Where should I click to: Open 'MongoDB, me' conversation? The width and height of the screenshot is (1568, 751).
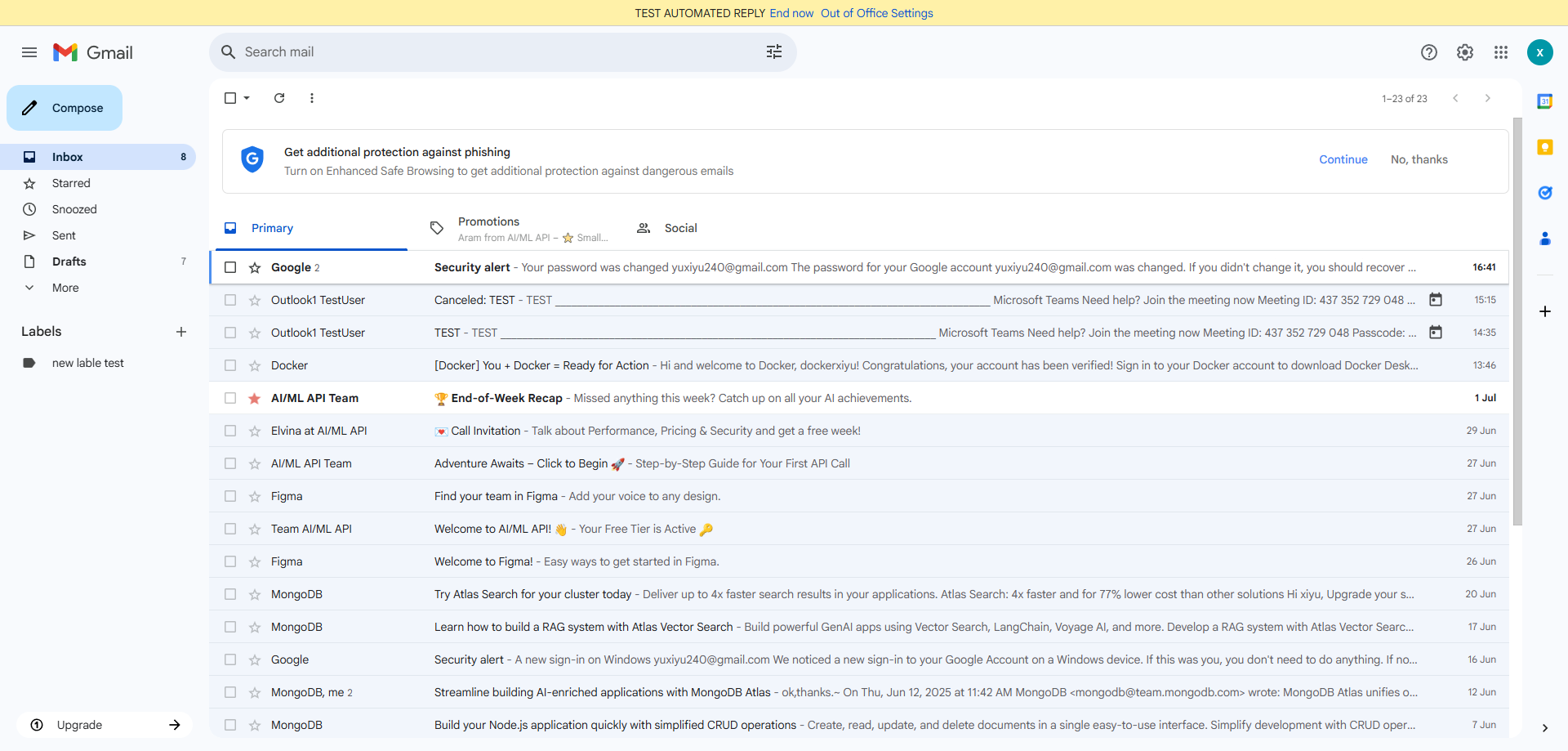point(859,692)
